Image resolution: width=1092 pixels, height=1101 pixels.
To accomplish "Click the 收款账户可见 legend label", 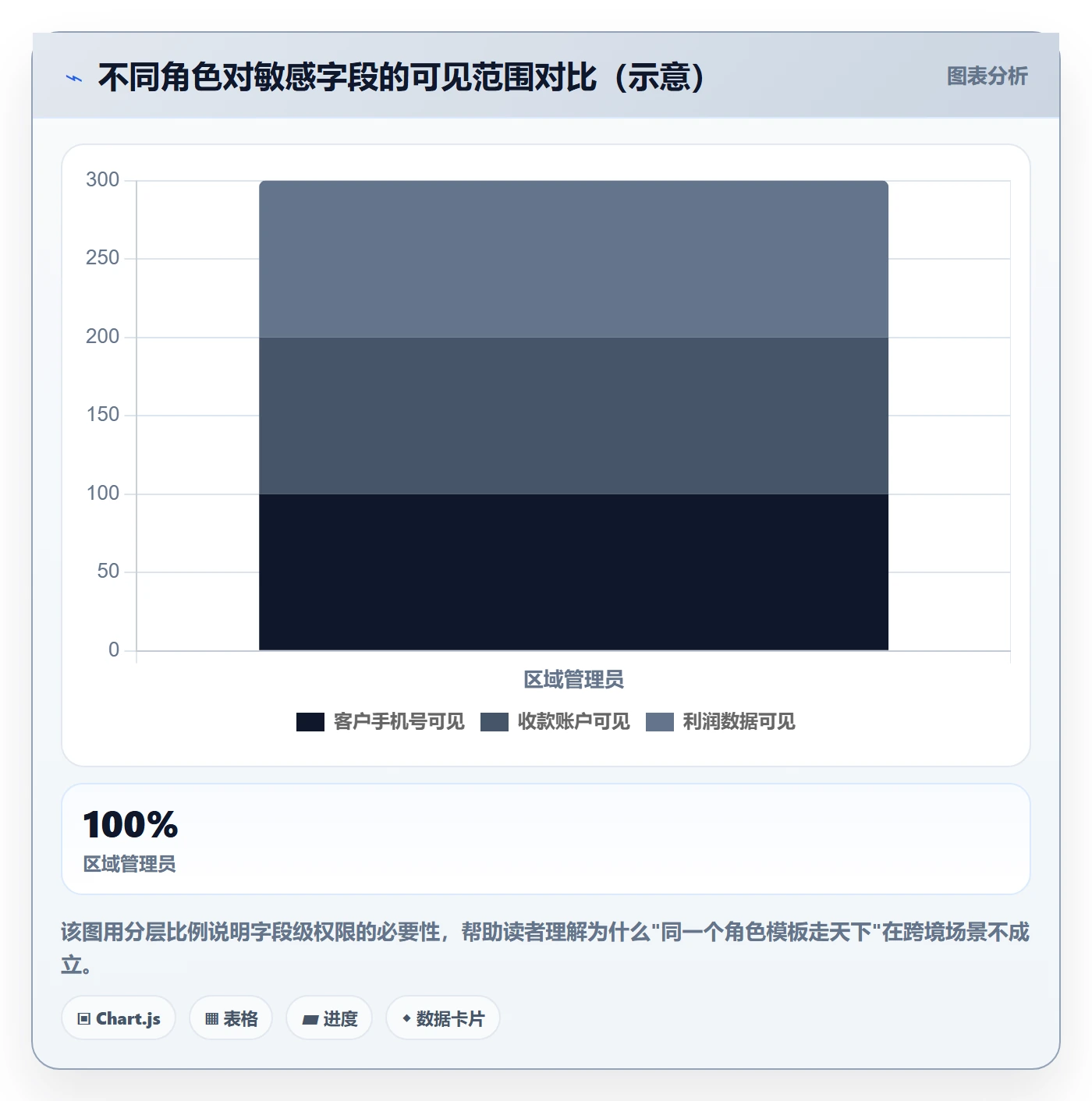I will tap(573, 722).
